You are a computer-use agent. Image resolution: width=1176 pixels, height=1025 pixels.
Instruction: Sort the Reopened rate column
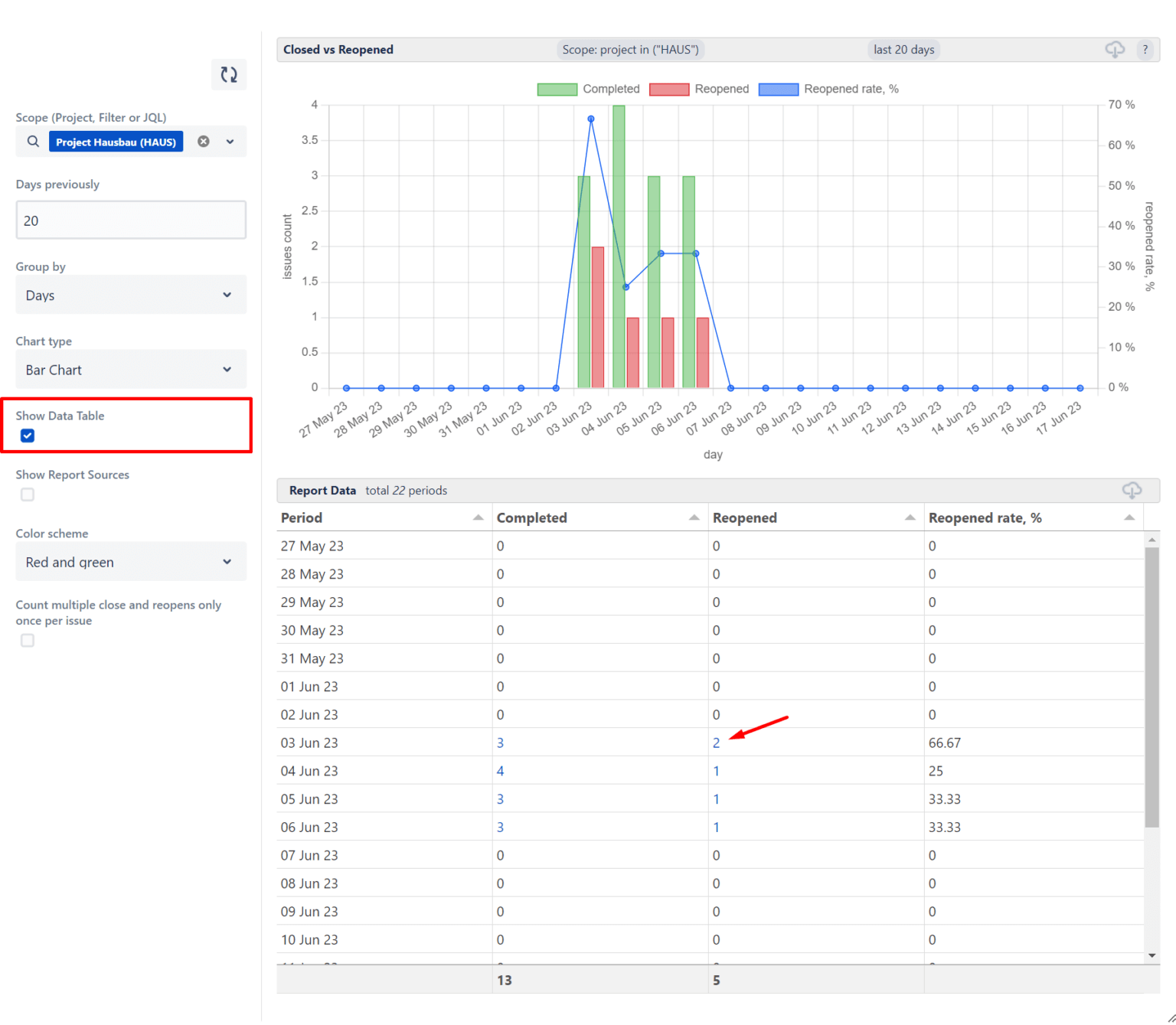click(x=1130, y=517)
